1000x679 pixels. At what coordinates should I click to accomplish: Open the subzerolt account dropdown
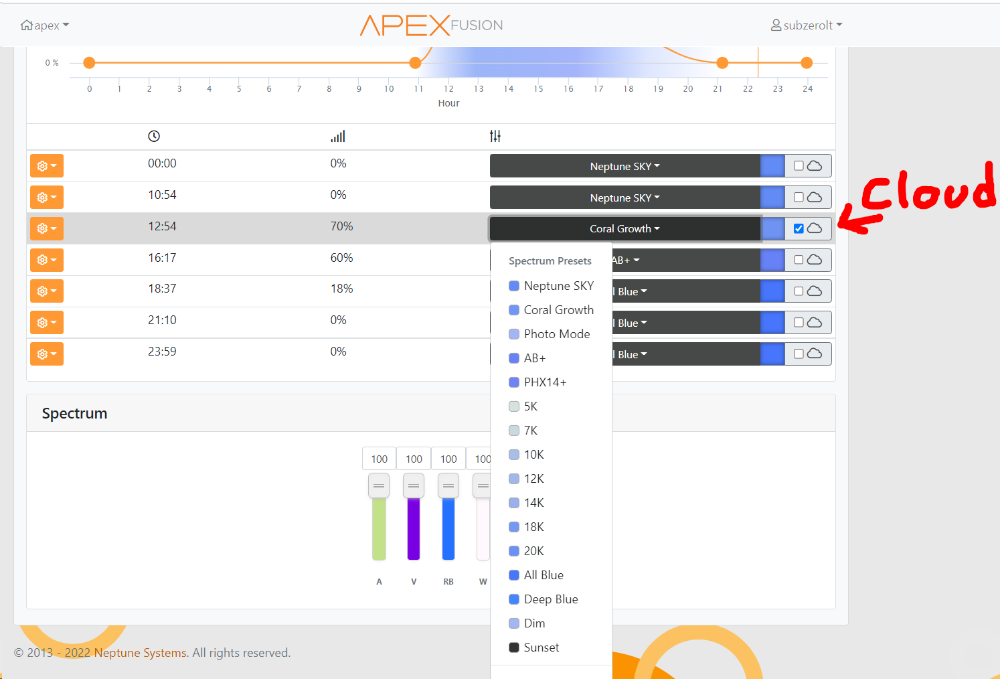[x=806, y=26]
